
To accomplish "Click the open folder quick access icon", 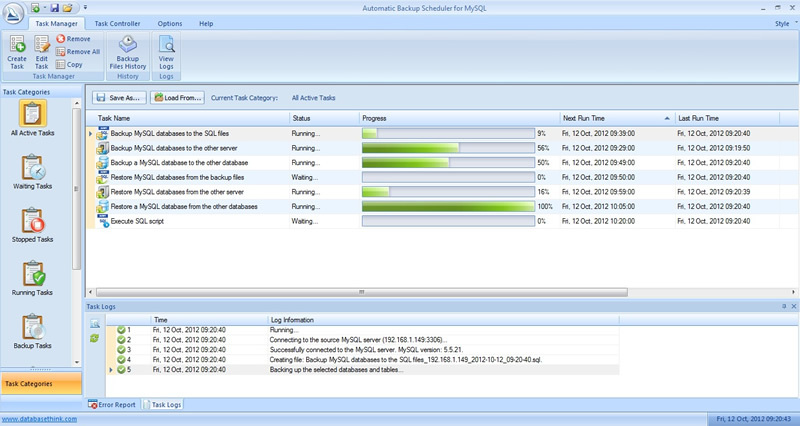I will click(x=67, y=8).
